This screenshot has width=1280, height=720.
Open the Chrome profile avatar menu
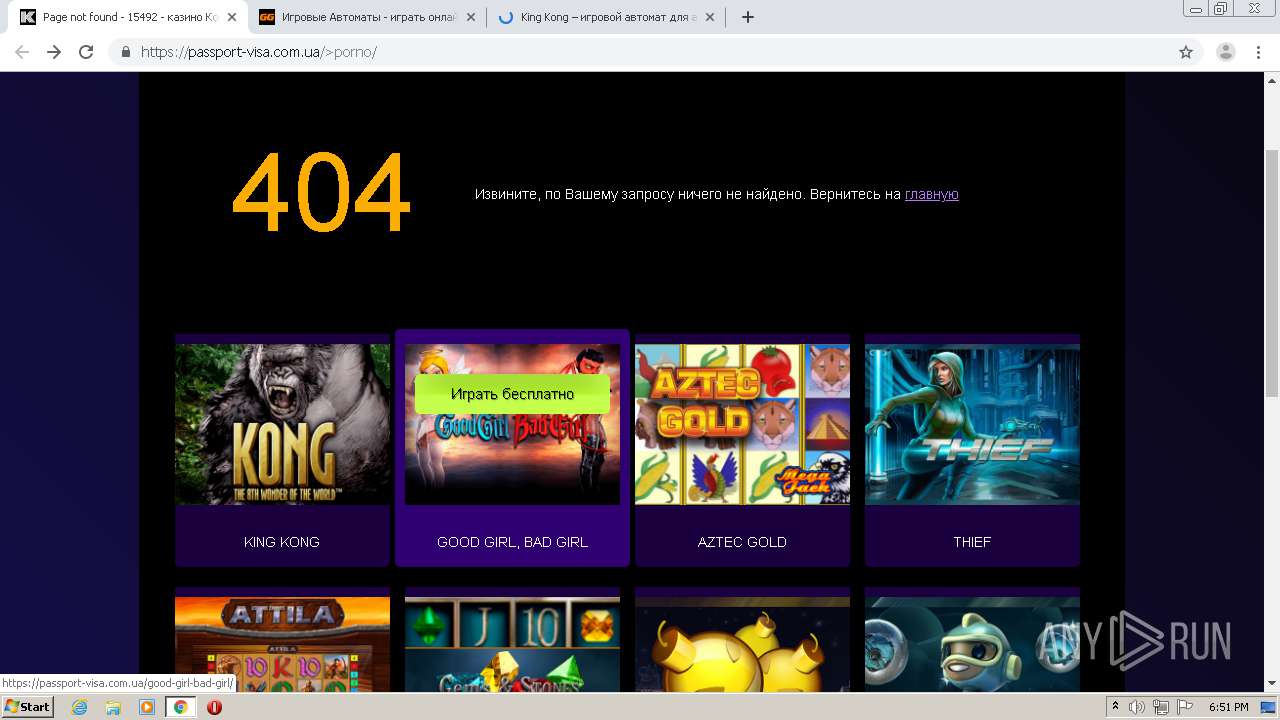tap(1226, 52)
